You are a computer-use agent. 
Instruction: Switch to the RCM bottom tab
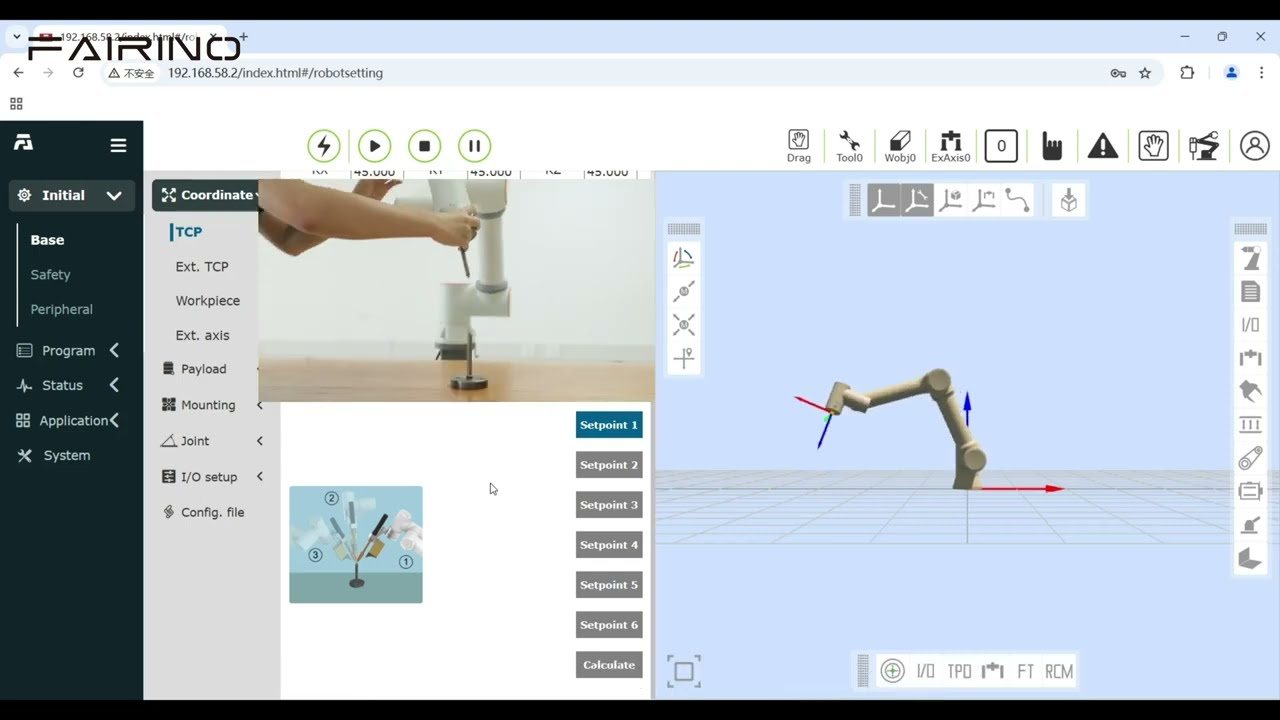(1059, 671)
